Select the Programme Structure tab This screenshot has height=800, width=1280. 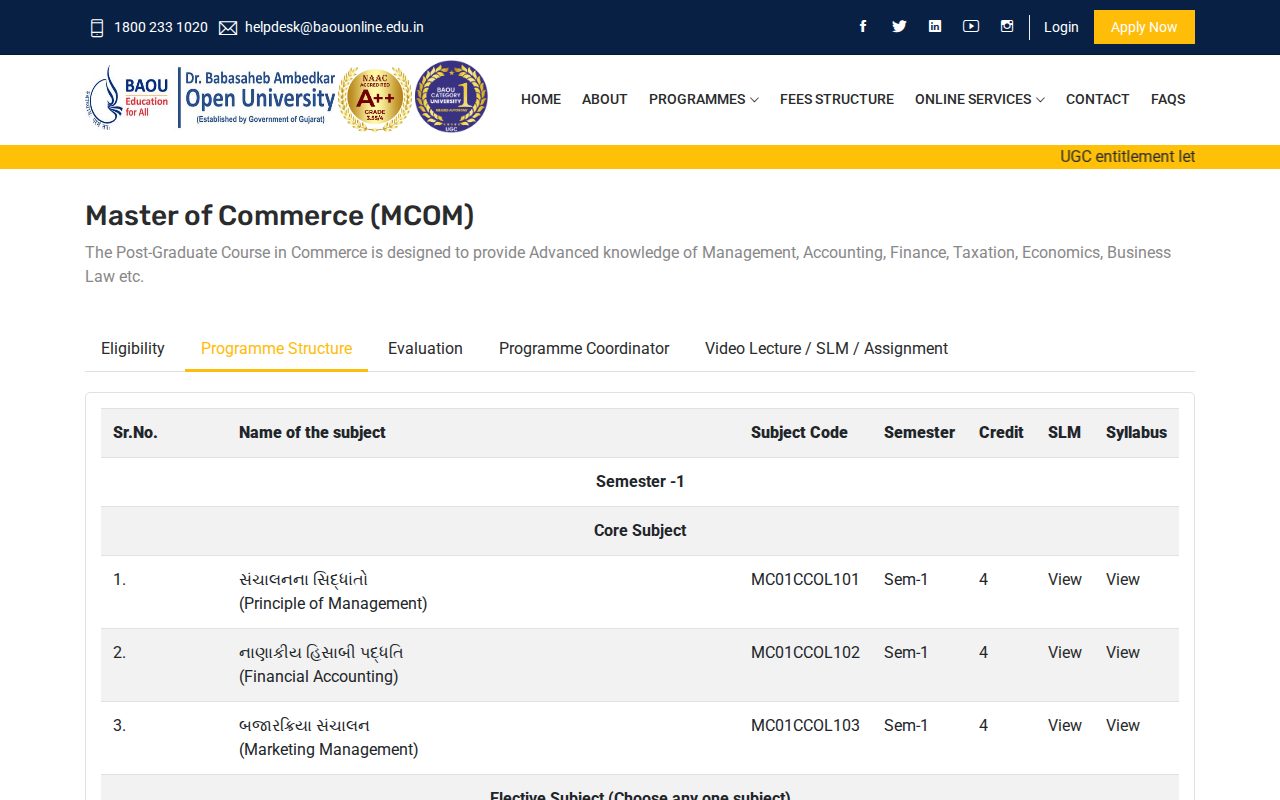[277, 349]
